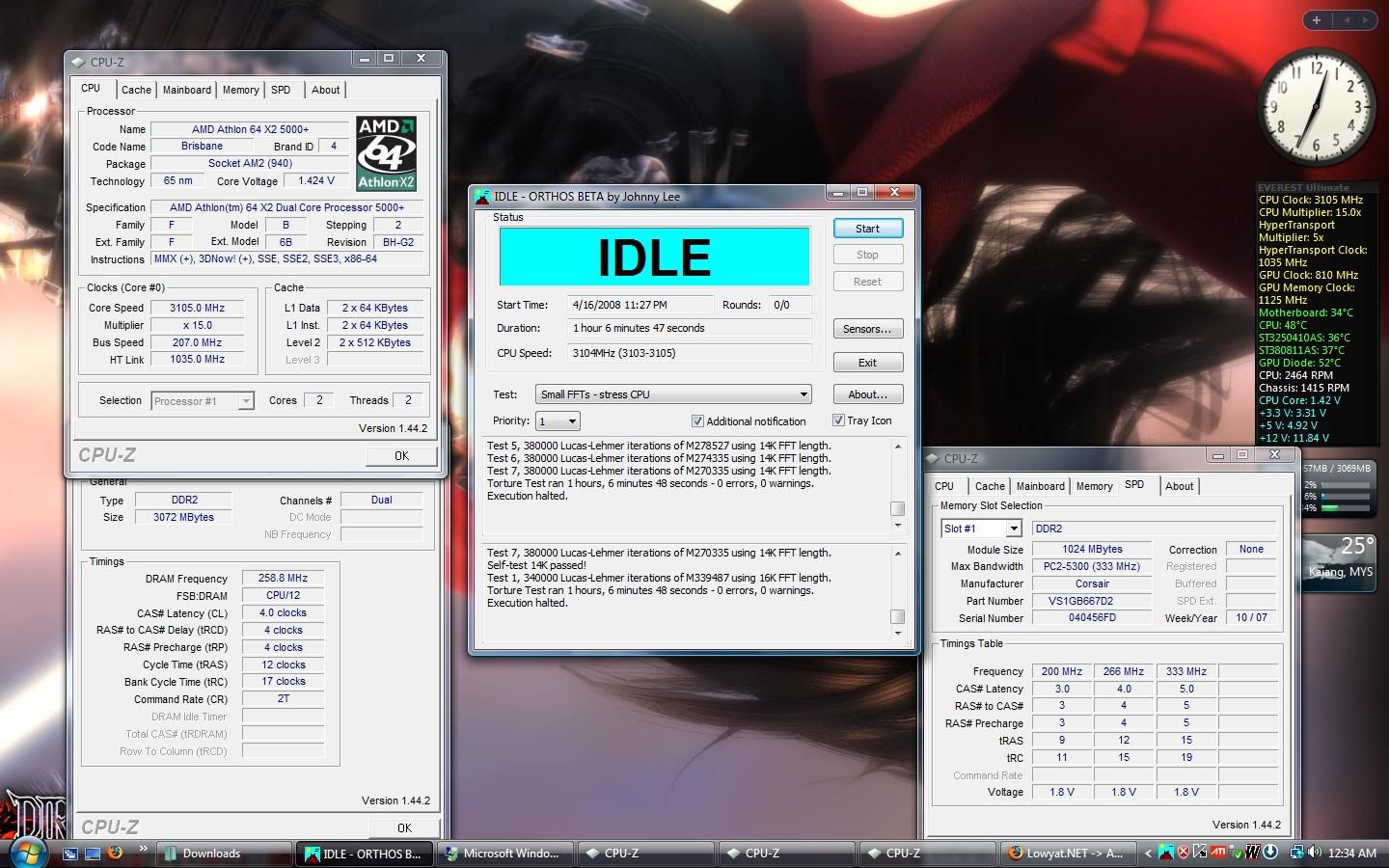The width and height of the screenshot is (1389, 868).
Task: Select Code Name value Brisbane
Action: [202, 147]
